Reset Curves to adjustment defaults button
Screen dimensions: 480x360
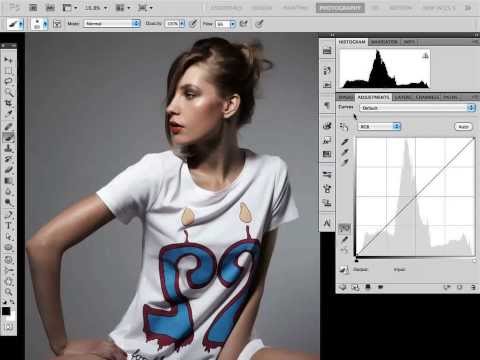click(460, 287)
